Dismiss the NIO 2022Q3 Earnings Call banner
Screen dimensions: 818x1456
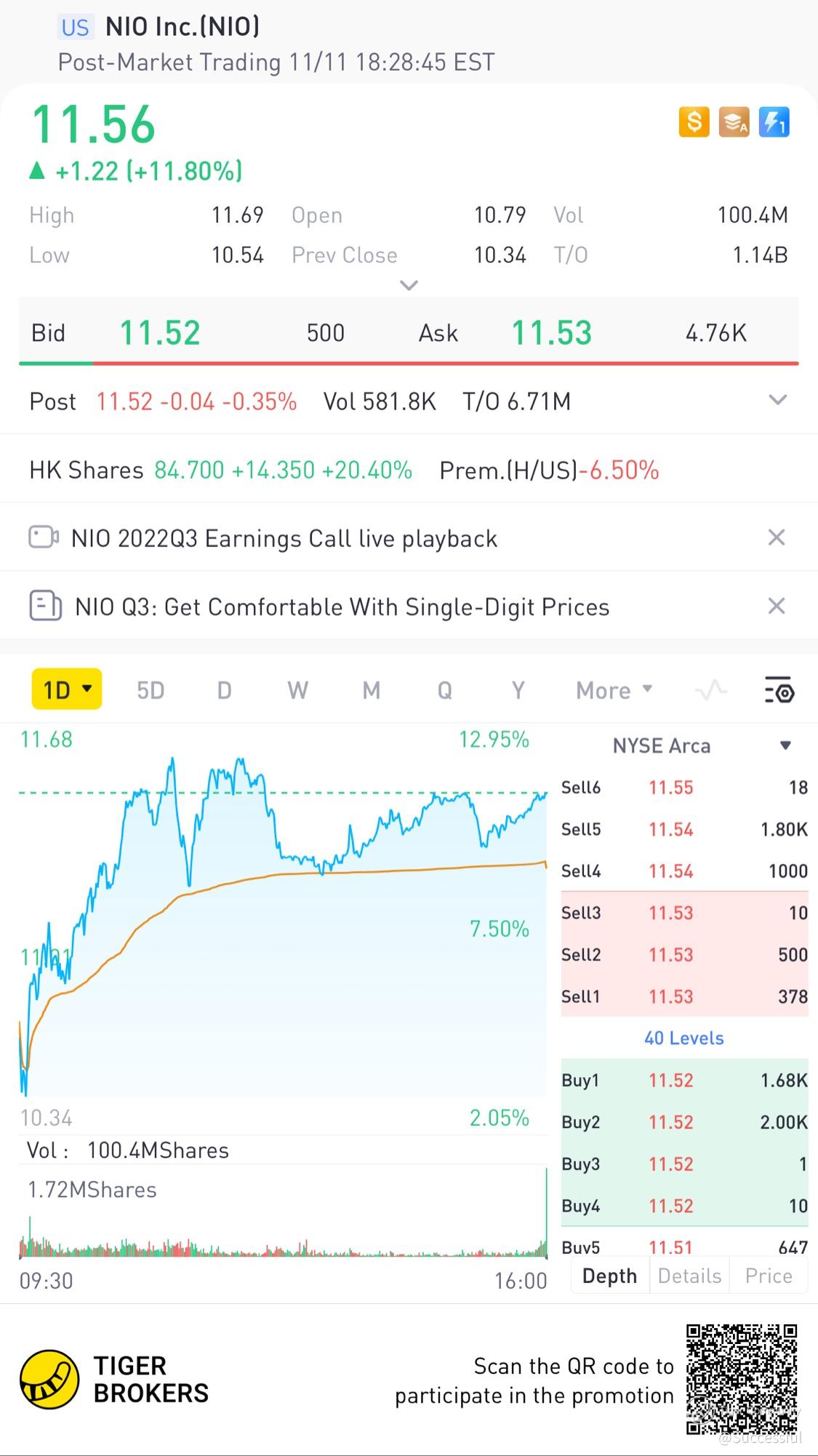[x=777, y=538]
